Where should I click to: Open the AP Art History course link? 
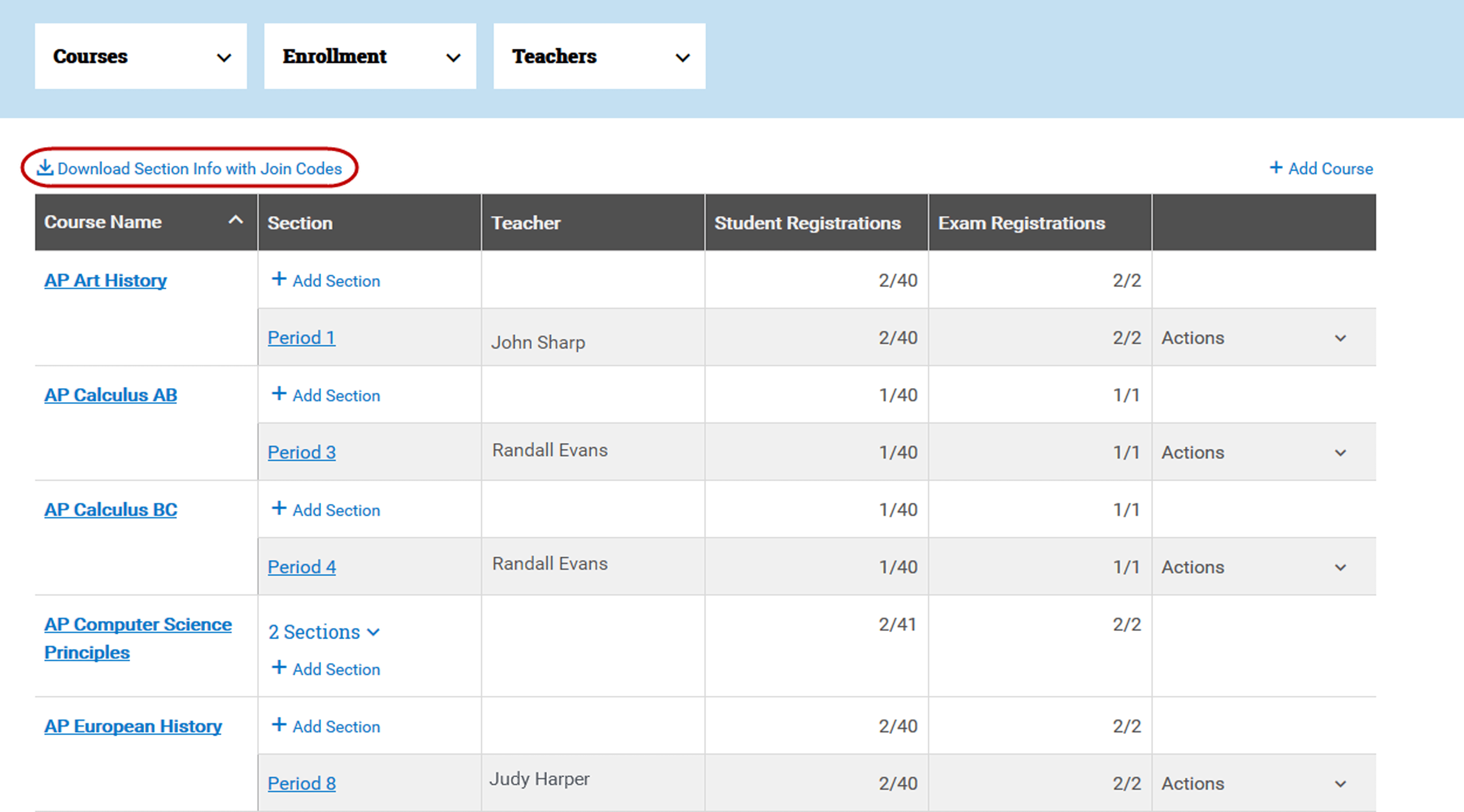point(105,280)
